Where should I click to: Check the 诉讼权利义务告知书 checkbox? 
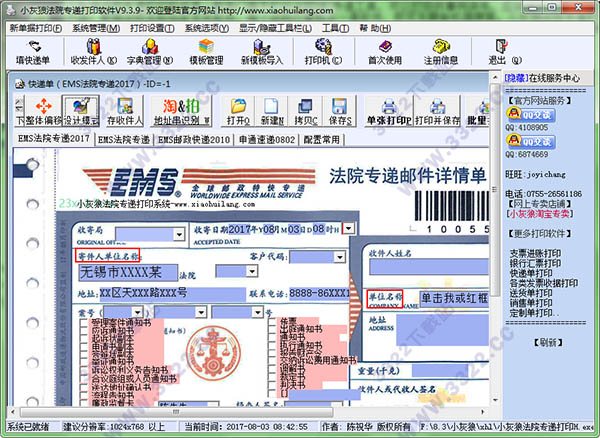point(84,370)
